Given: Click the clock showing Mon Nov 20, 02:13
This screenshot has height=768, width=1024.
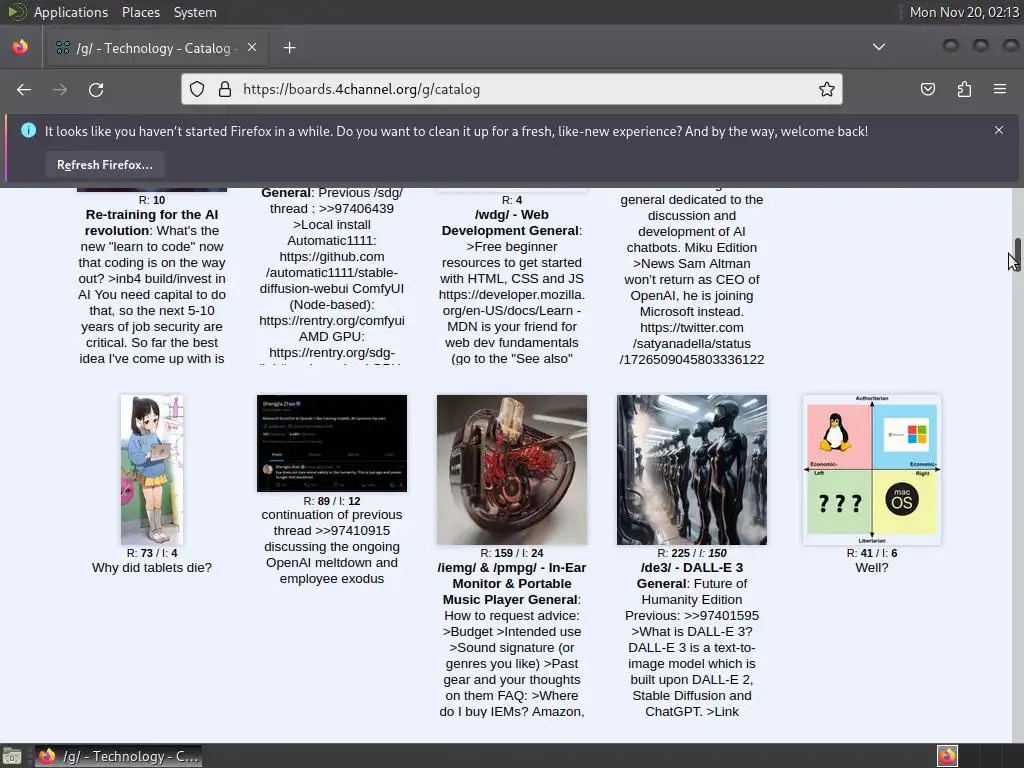Looking at the screenshot, I should tap(964, 12).
